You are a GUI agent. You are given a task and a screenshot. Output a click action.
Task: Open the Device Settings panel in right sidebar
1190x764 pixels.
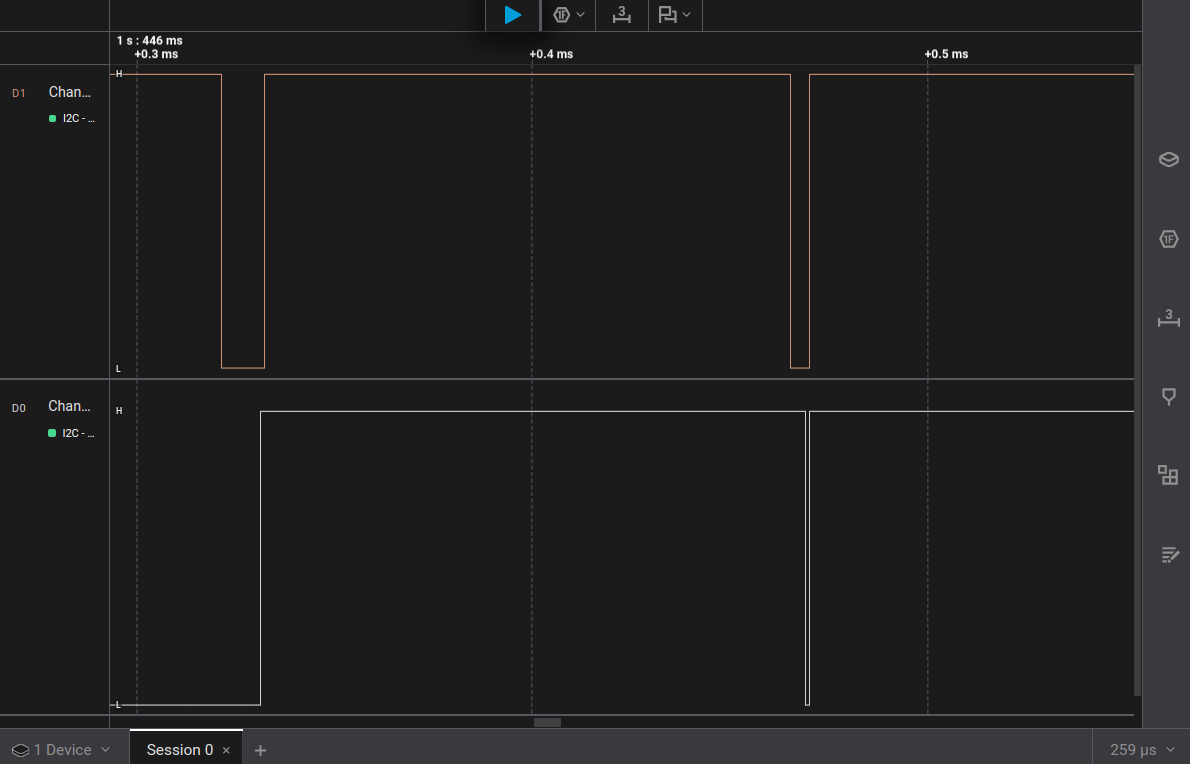point(1168,159)
